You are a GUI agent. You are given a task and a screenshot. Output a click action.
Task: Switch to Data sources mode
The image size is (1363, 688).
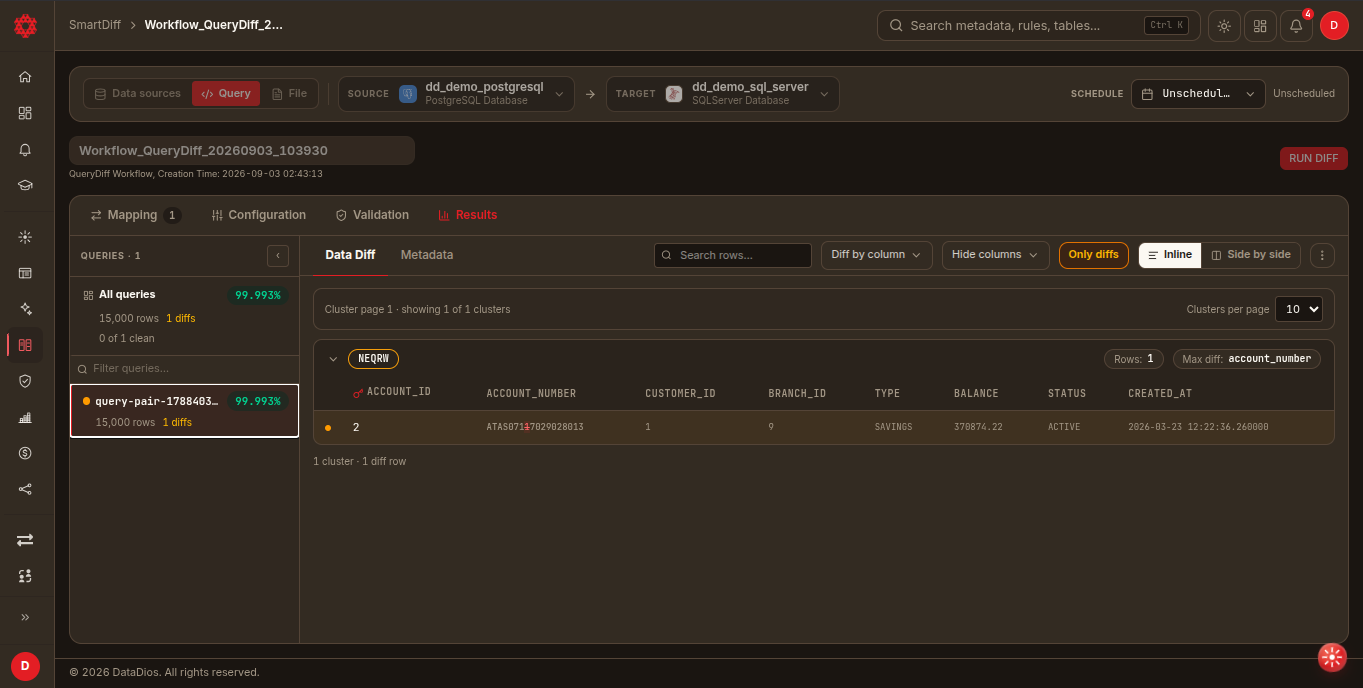[137, 94]
